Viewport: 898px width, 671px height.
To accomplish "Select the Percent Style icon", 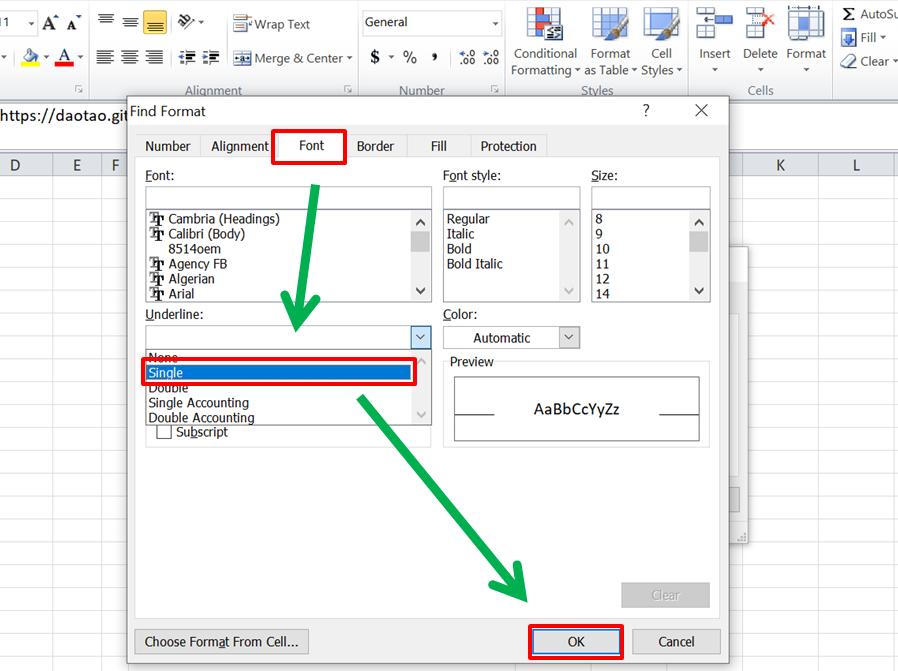I will (x=410, y=57).
